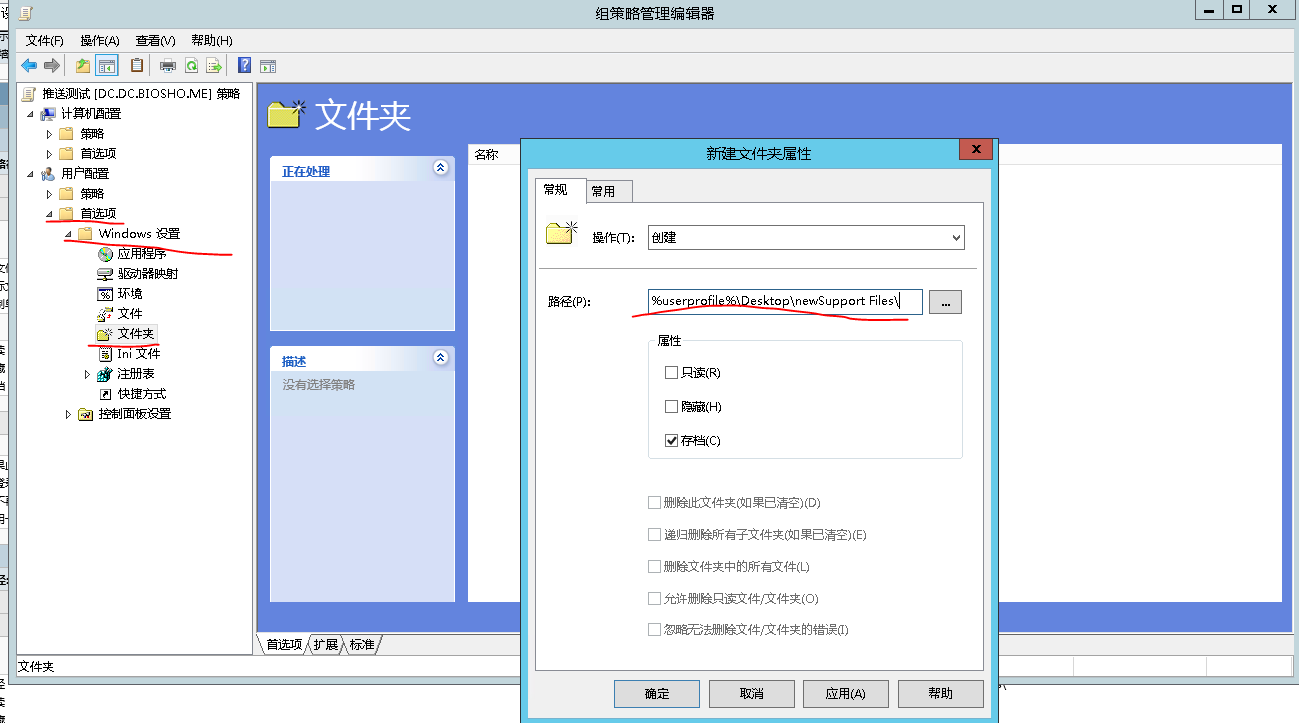Click the 应用(A) apply button
The image size is (1299, 723).
click(845, 693)
